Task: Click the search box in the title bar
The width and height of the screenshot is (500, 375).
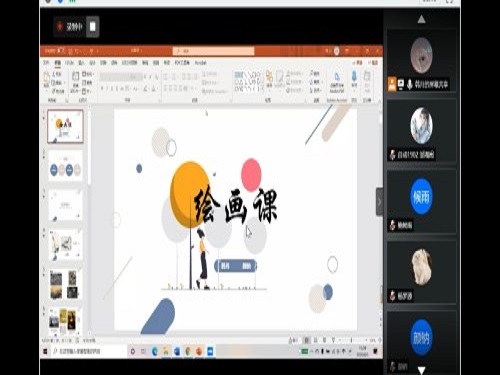Action: [213, 51]
